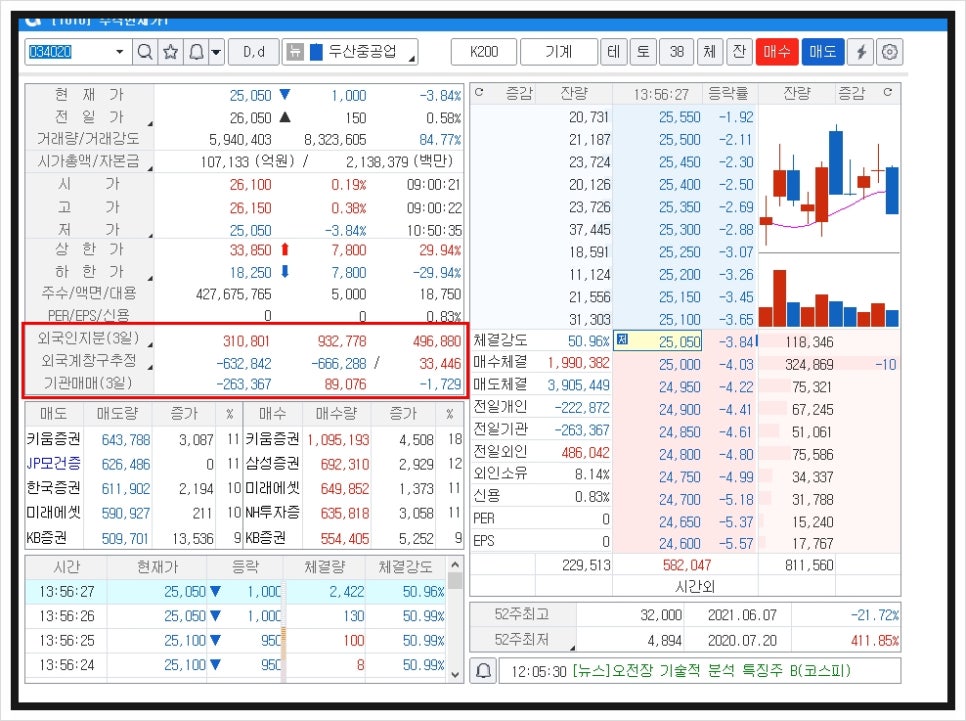Screen dimensions: 966x721
Task: Open the settings gear icon
Action: [889, 52]
